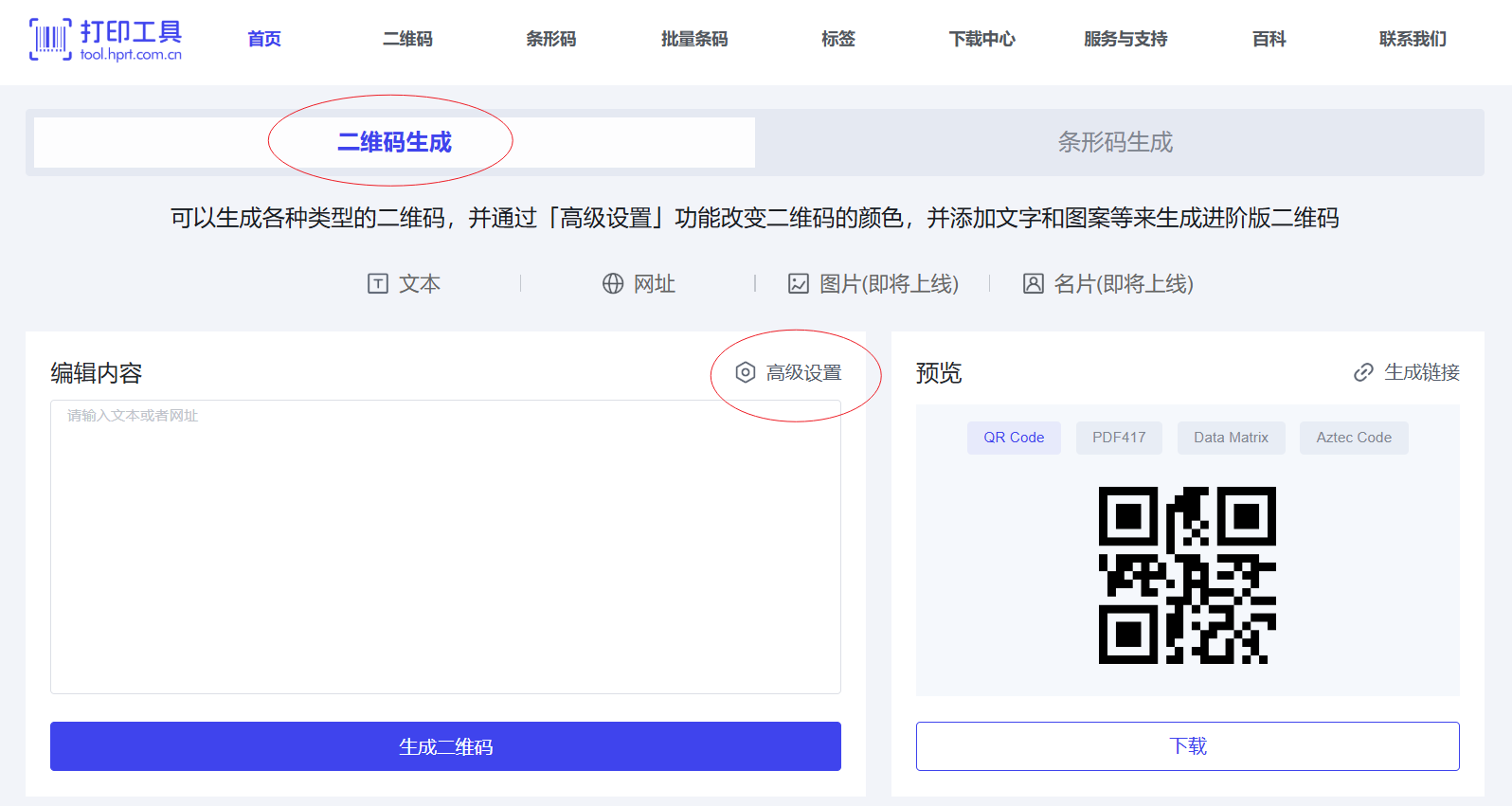Go to 批量条码 page
The height and width of the screenshot is (806, 1512).
(694, 39)
